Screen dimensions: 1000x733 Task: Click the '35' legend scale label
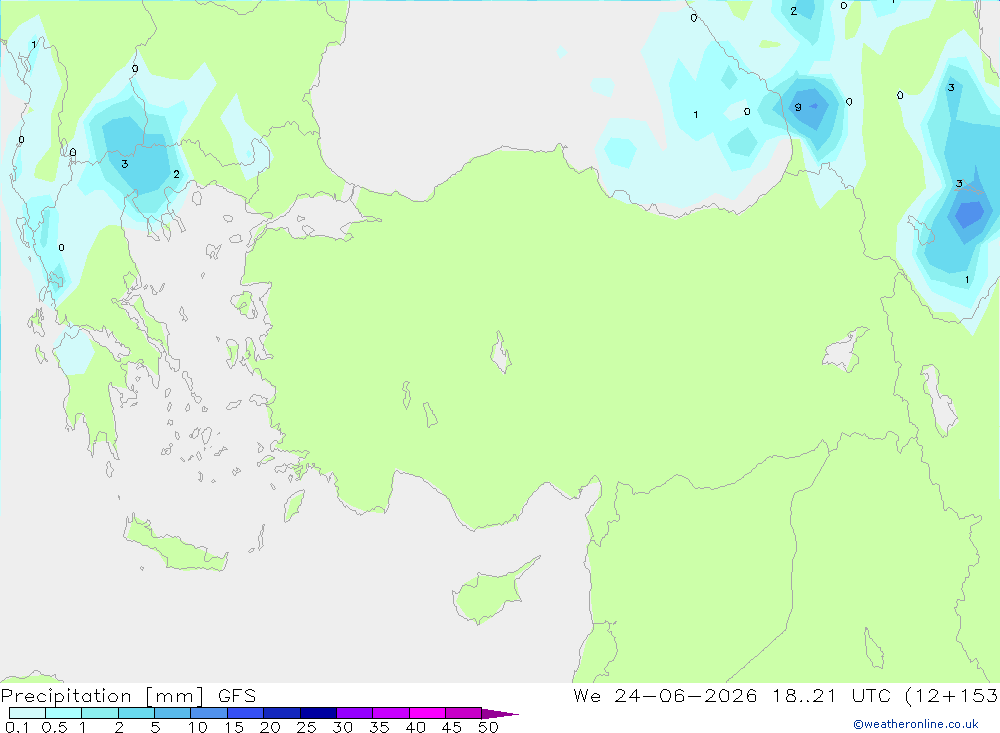[379, 727]
